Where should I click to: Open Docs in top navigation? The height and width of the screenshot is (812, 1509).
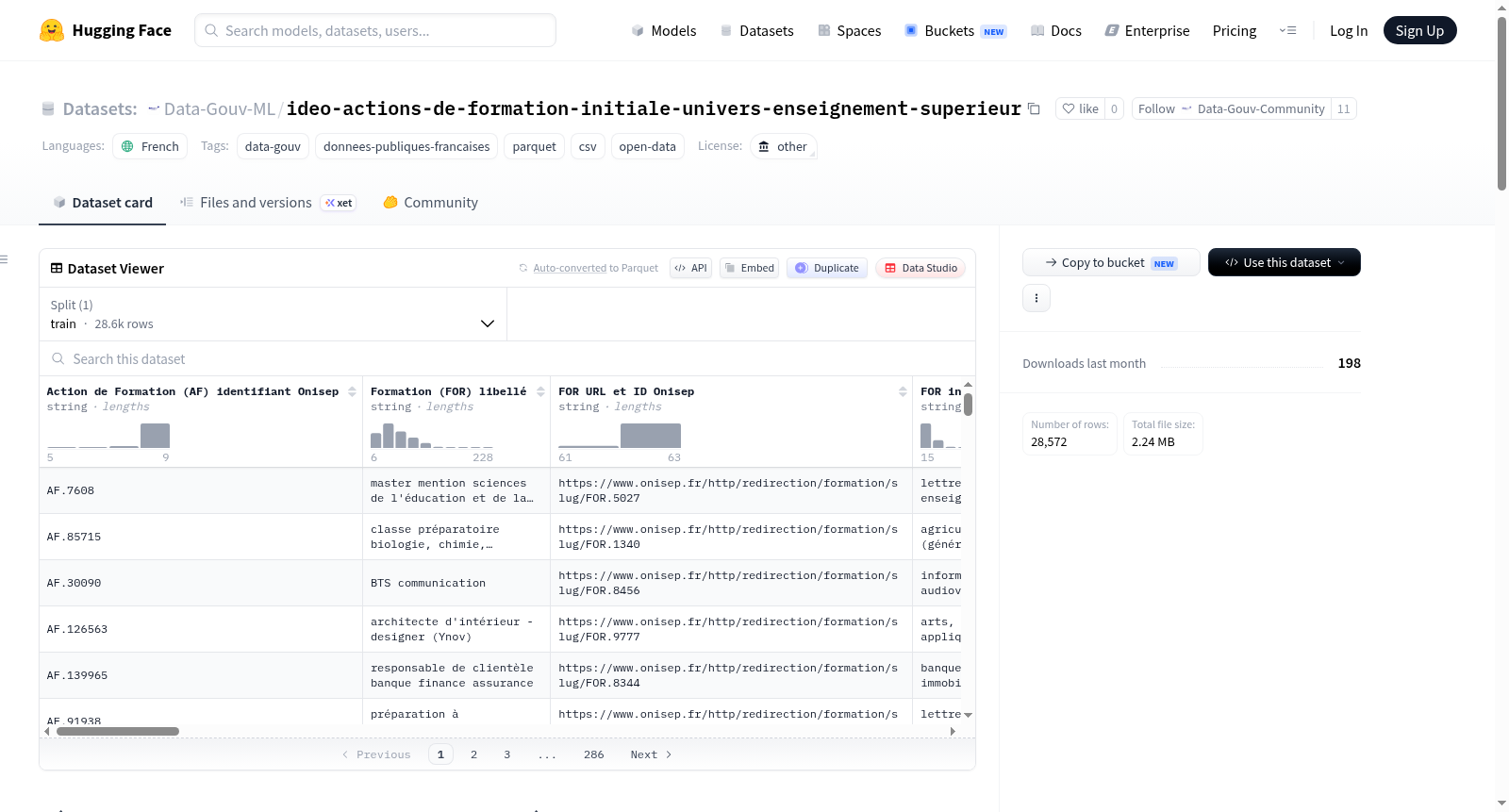click(1056, 30)
